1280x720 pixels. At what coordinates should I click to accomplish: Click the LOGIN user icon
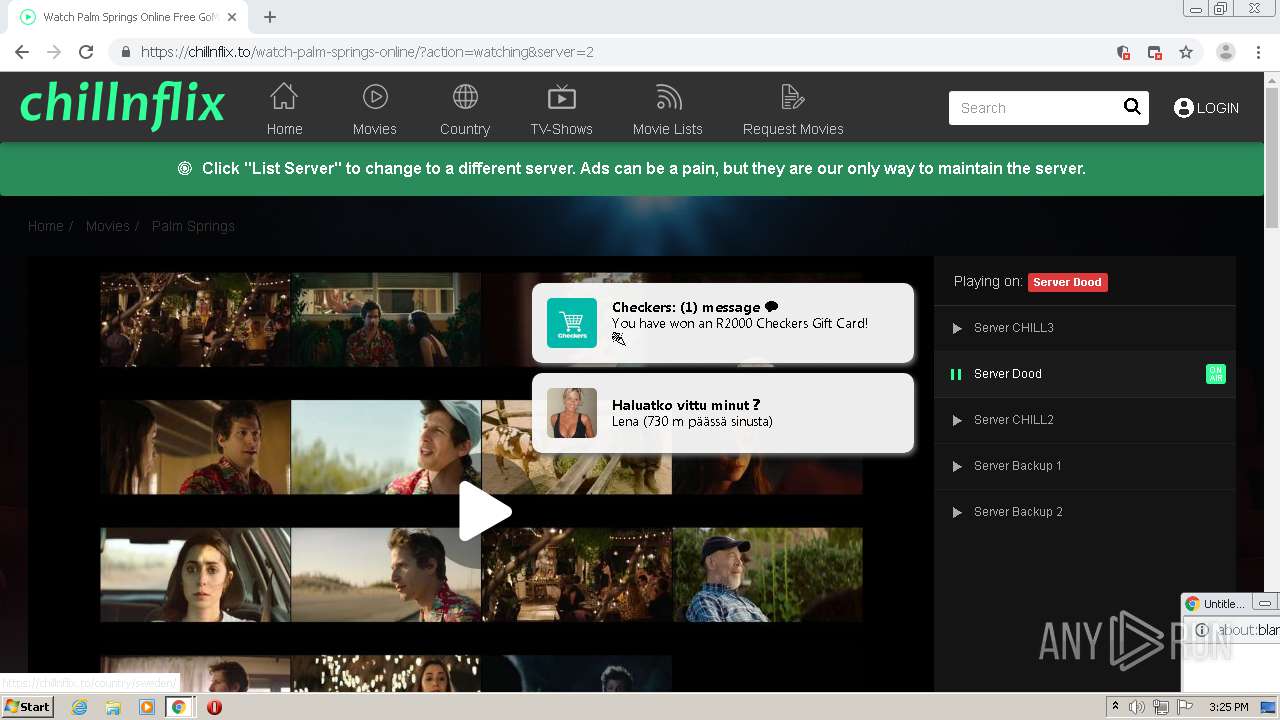coord(1184,108)
